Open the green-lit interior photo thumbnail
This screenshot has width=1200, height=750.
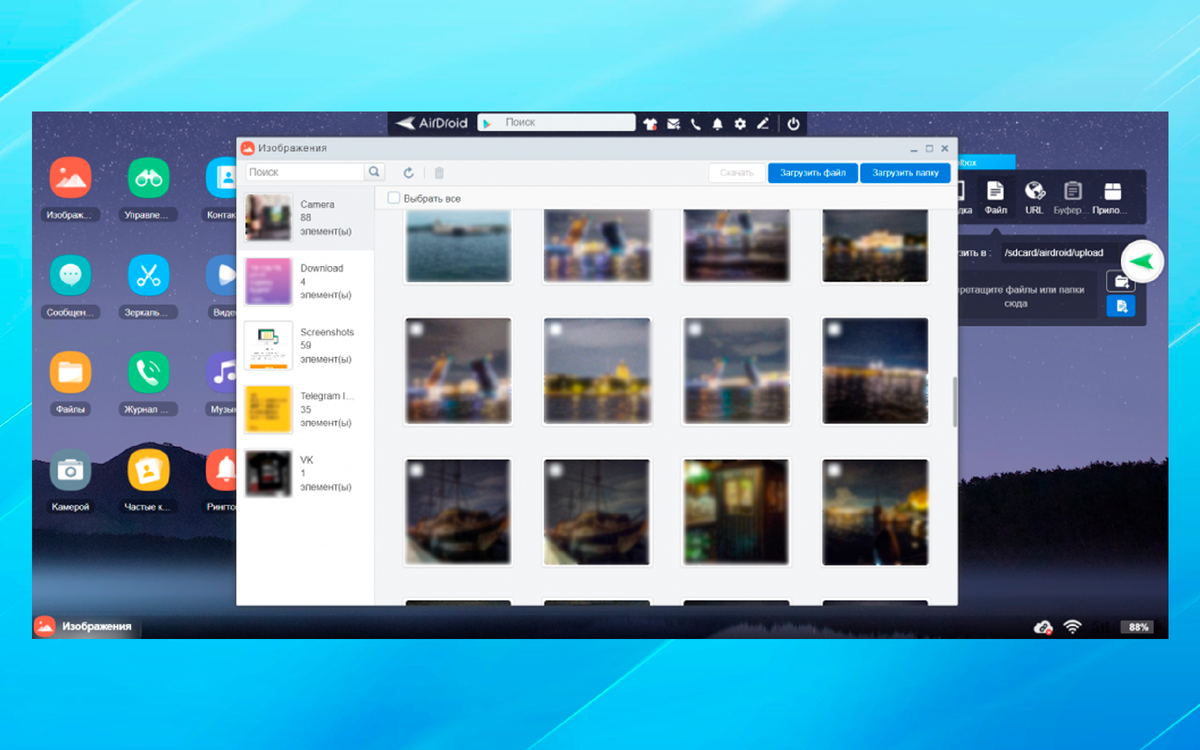[737, 512]
